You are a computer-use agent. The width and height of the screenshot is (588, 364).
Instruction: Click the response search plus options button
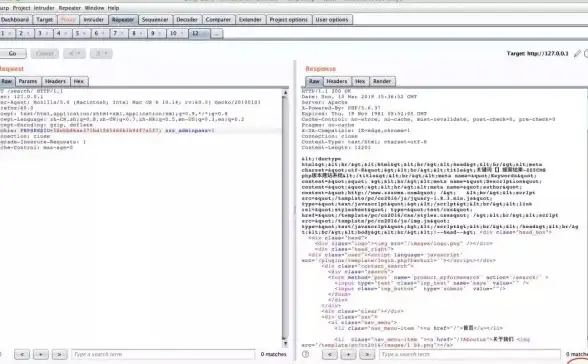point(348,354)
